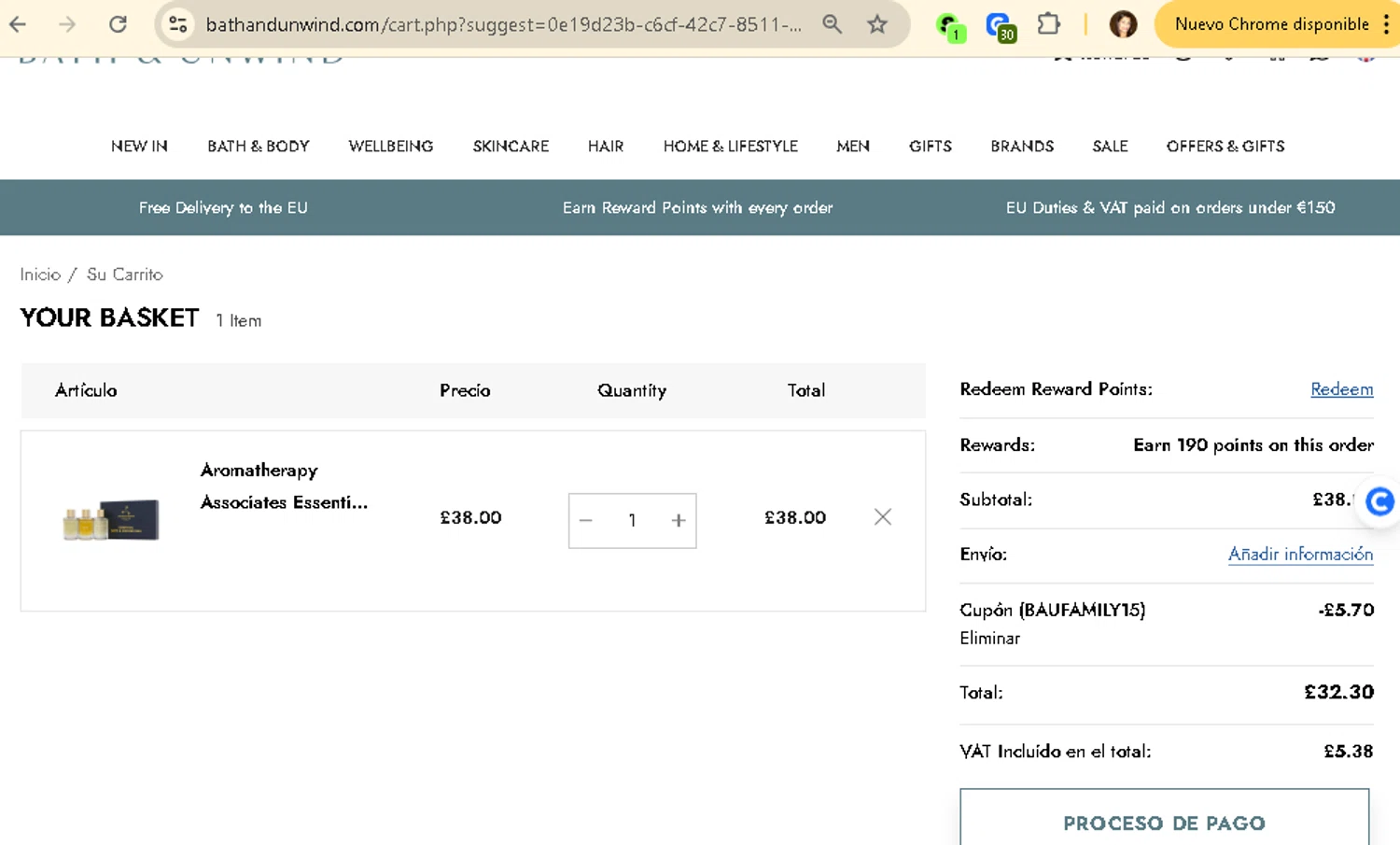Open the Chrome profile avatar

pos(1123,24)
